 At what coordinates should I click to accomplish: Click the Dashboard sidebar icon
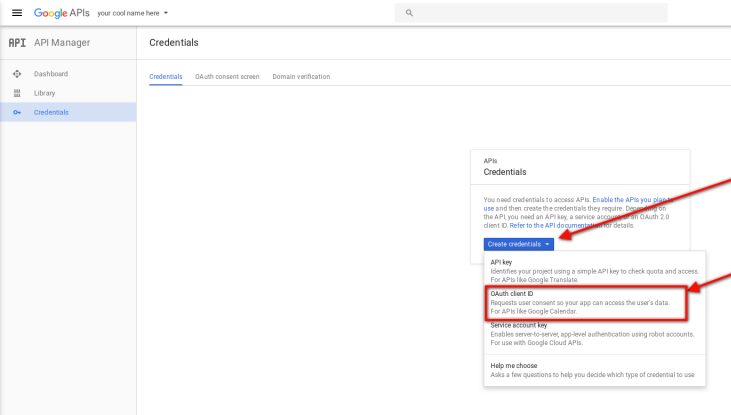[17, 74]
